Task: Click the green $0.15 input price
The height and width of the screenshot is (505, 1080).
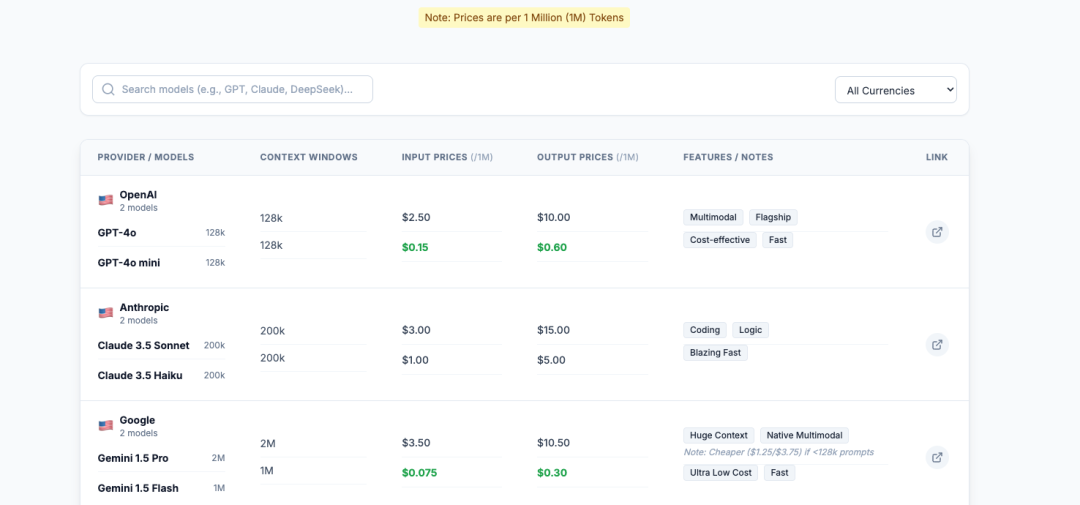Action: point(415,247)
